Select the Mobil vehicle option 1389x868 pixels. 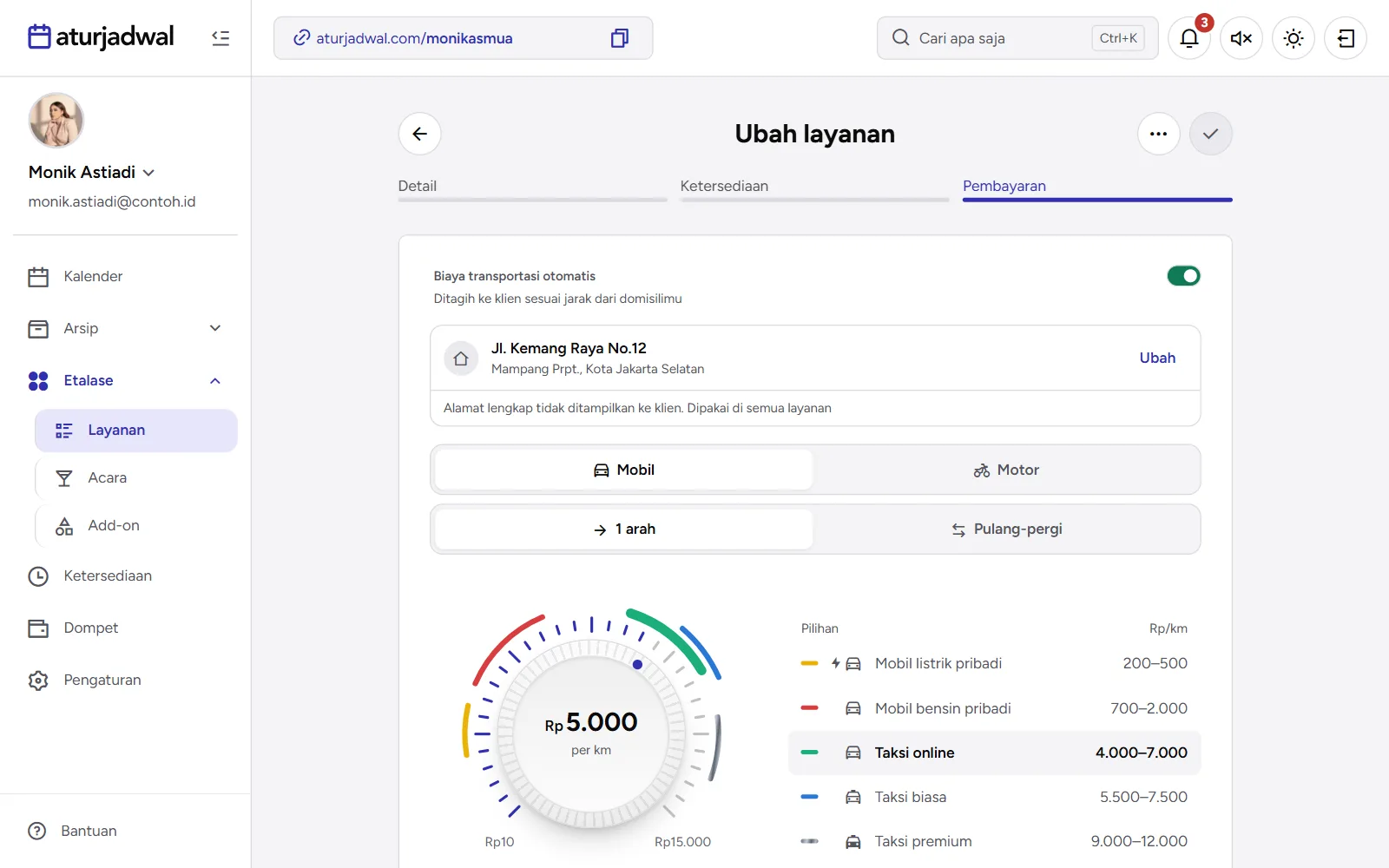[623, 470]
